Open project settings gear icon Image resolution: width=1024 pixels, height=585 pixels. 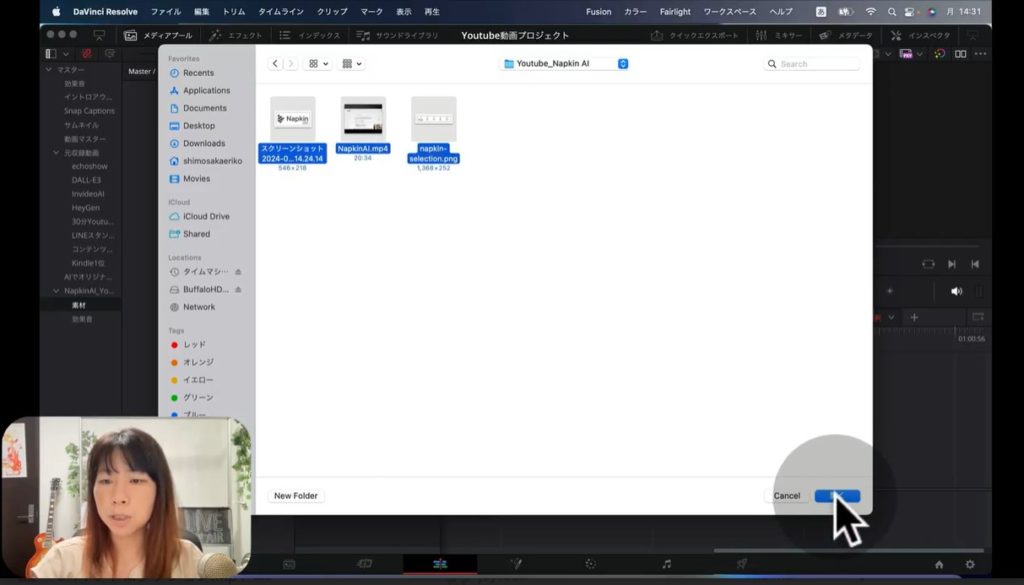[x=970, y=564]
